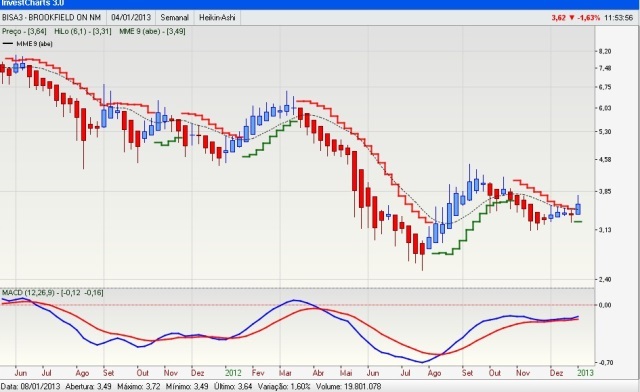
Task: Click the 3,13 price axis label
Action: coord(605,230)
